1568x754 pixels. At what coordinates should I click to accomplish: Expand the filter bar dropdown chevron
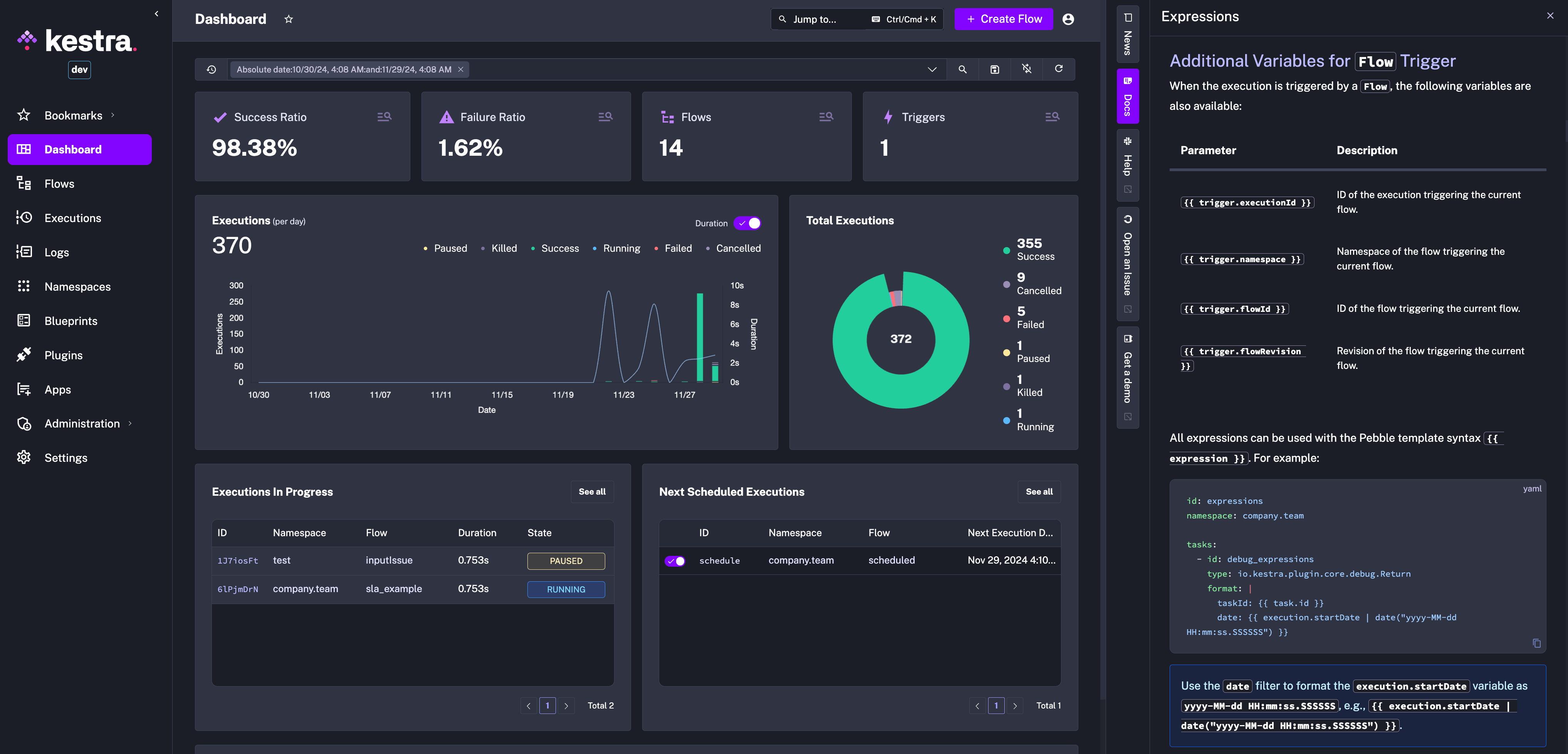[931, 69]
